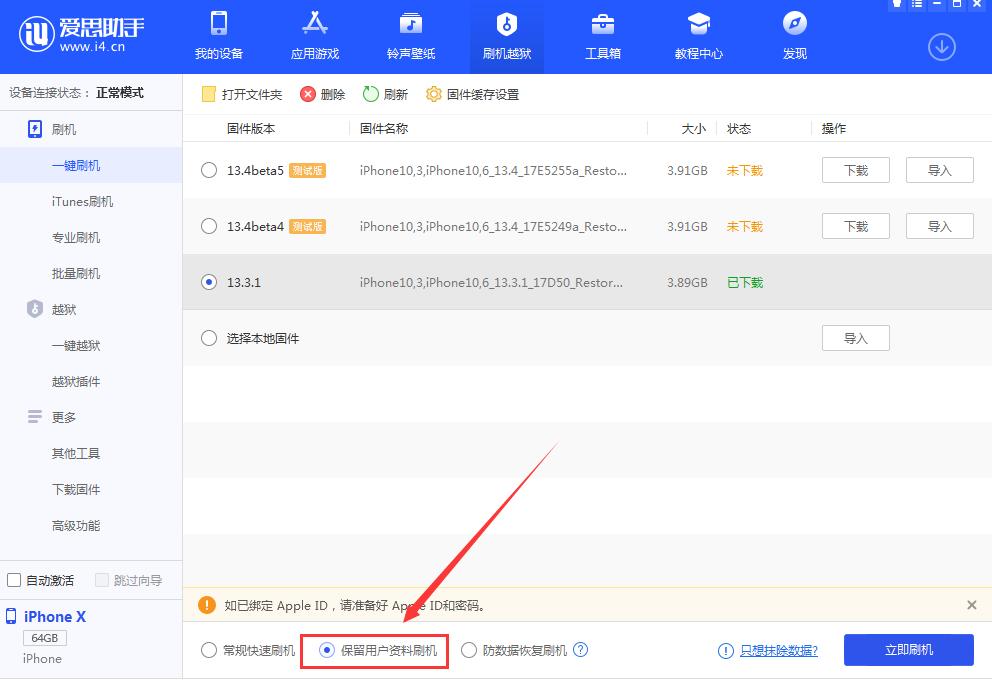Open 铃声壁纸 (Ringtones & Wallpapers)
992x682 pixels.
(x=410, y=37)
